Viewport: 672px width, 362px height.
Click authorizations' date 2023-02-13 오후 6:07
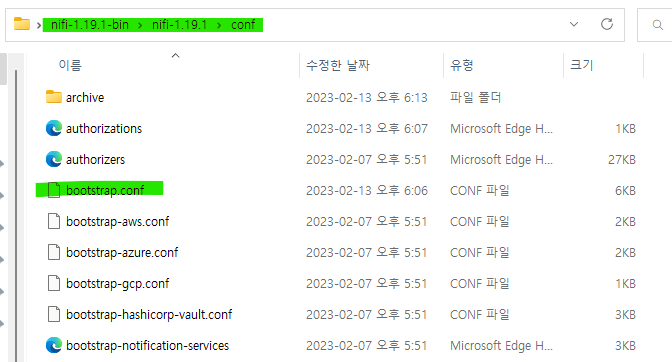click(x=367, y=129)
